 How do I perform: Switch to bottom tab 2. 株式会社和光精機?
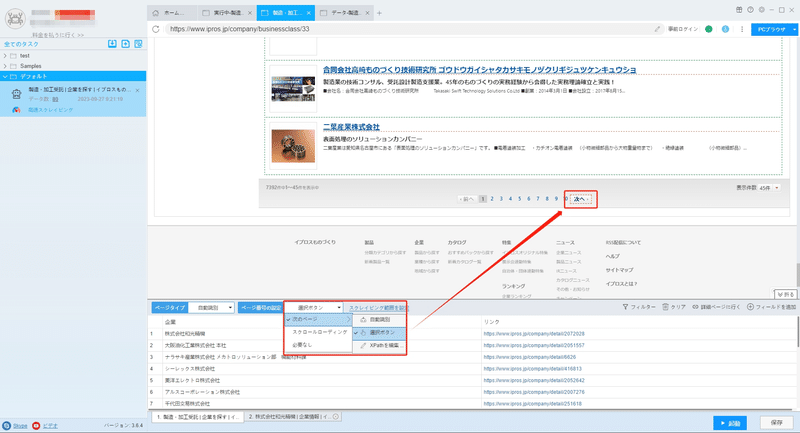(292, 417)
